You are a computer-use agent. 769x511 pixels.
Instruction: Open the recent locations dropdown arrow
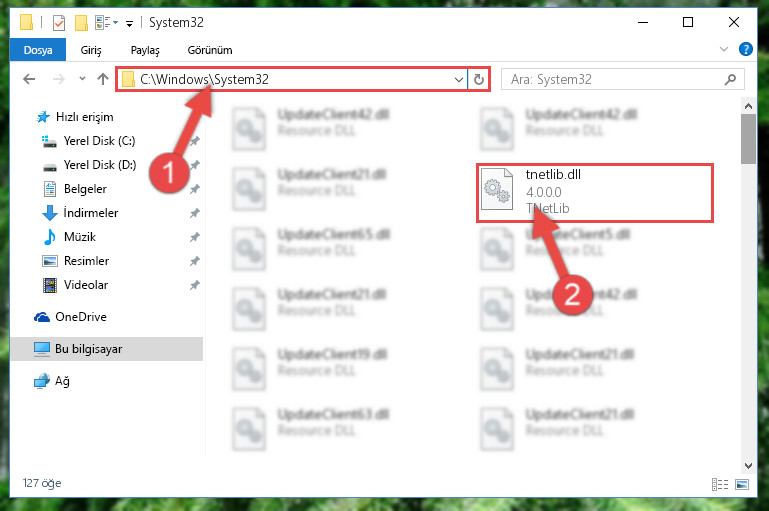pos(82,78)
